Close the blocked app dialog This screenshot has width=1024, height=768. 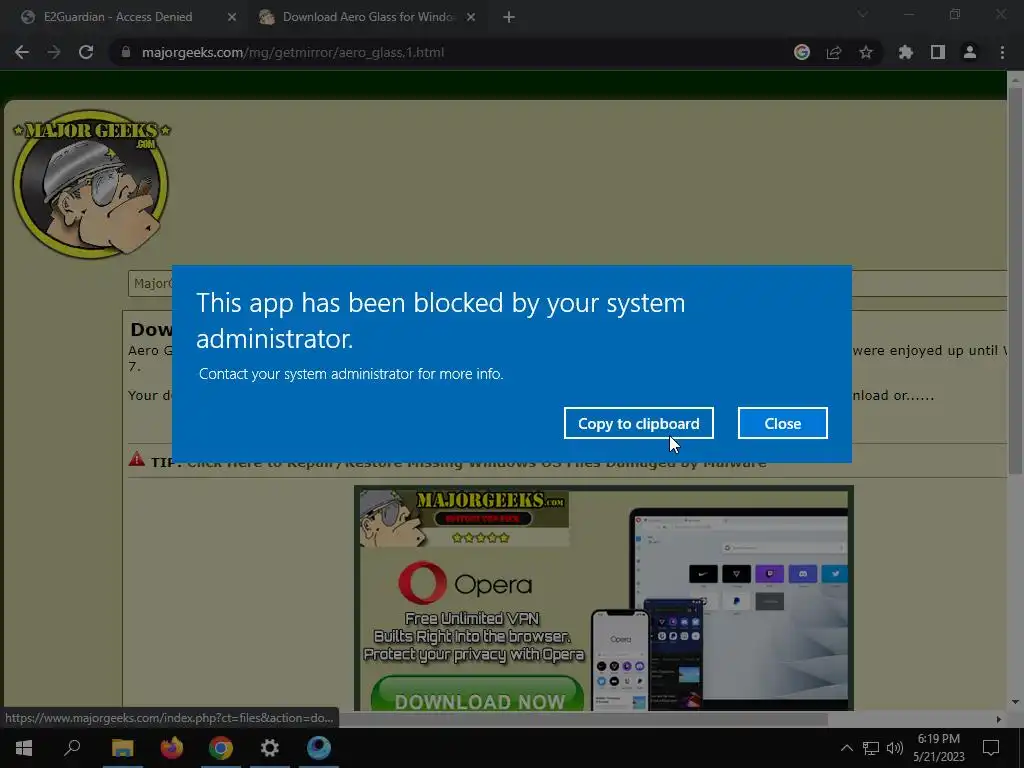(782, 423)
